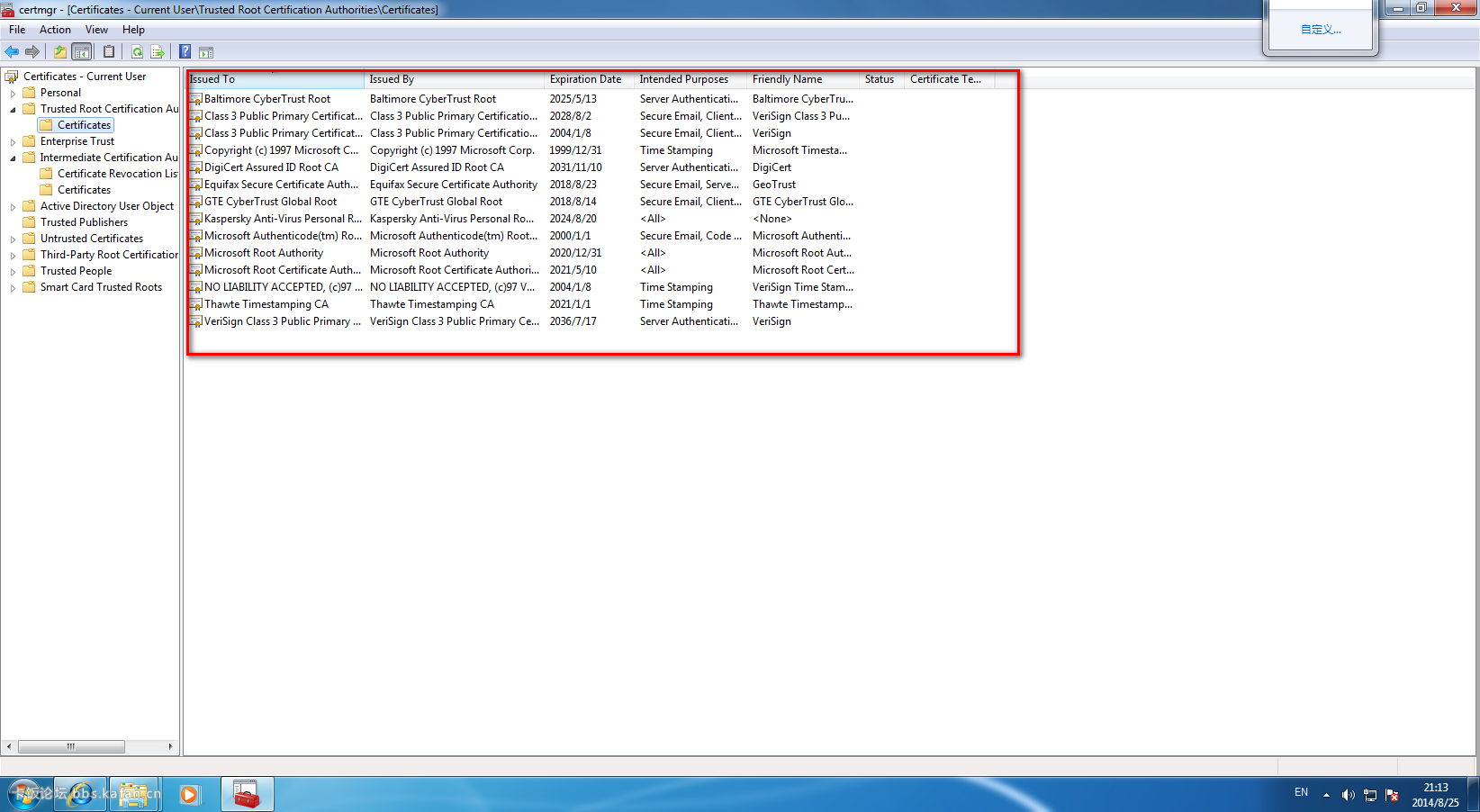1480x812 pixels.
Task: Expand the Untrusted Certificates node
Action: click(x=13, y=239)
